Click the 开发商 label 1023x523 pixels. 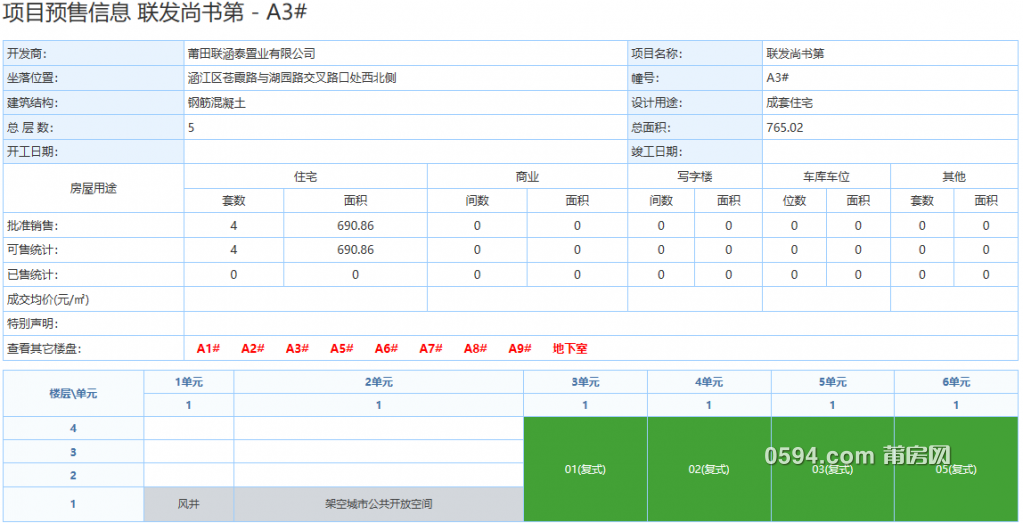tap(27, 53)
